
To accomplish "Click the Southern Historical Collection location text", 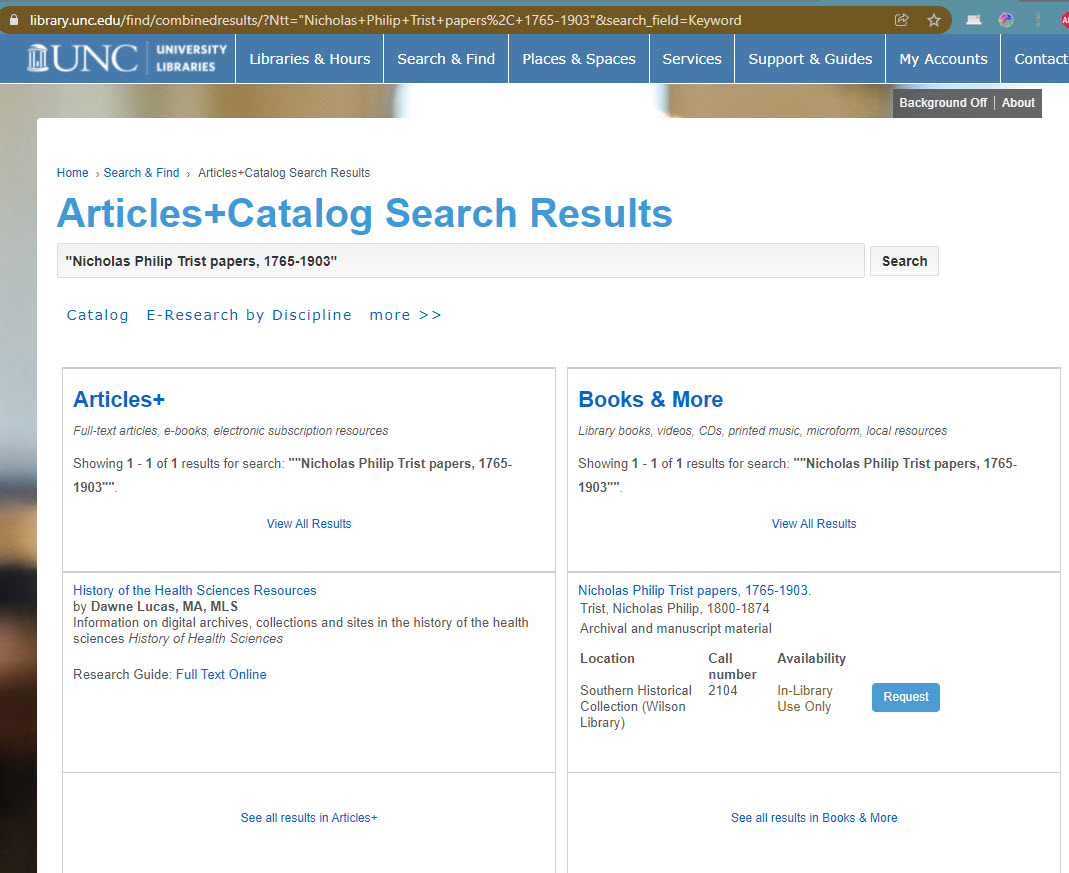I will pyautogui.click(x=635, y=706).
